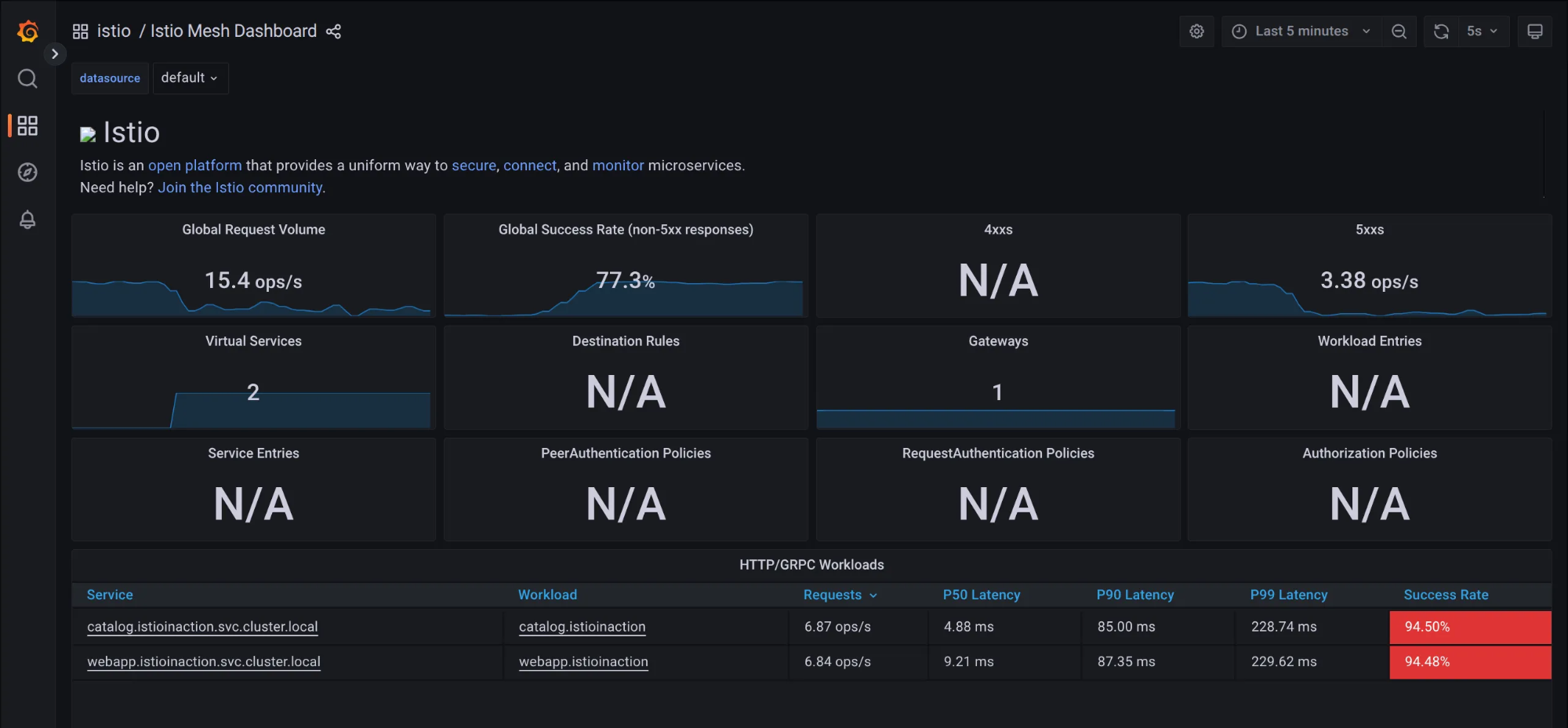Image resolution: width=1568 pixels, height=728 pixels.
Task: Click the 3.38 ops/s 5xxs value
Action: point(1369,280)
